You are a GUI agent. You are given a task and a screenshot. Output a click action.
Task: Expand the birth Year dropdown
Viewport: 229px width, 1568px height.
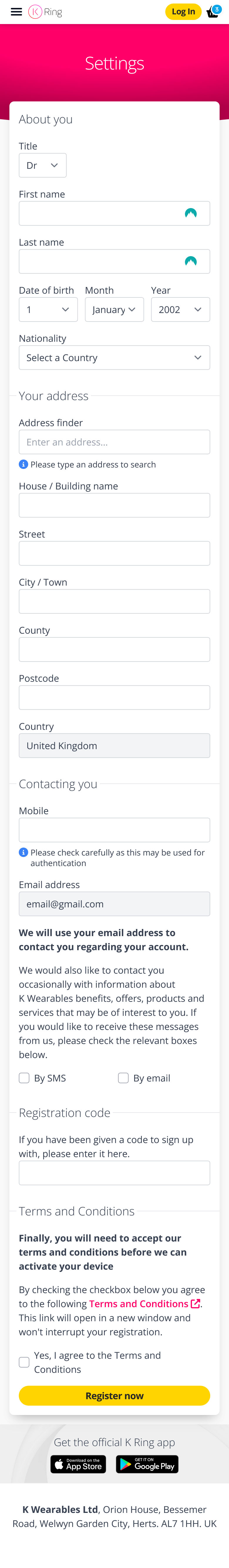(180, 310)
